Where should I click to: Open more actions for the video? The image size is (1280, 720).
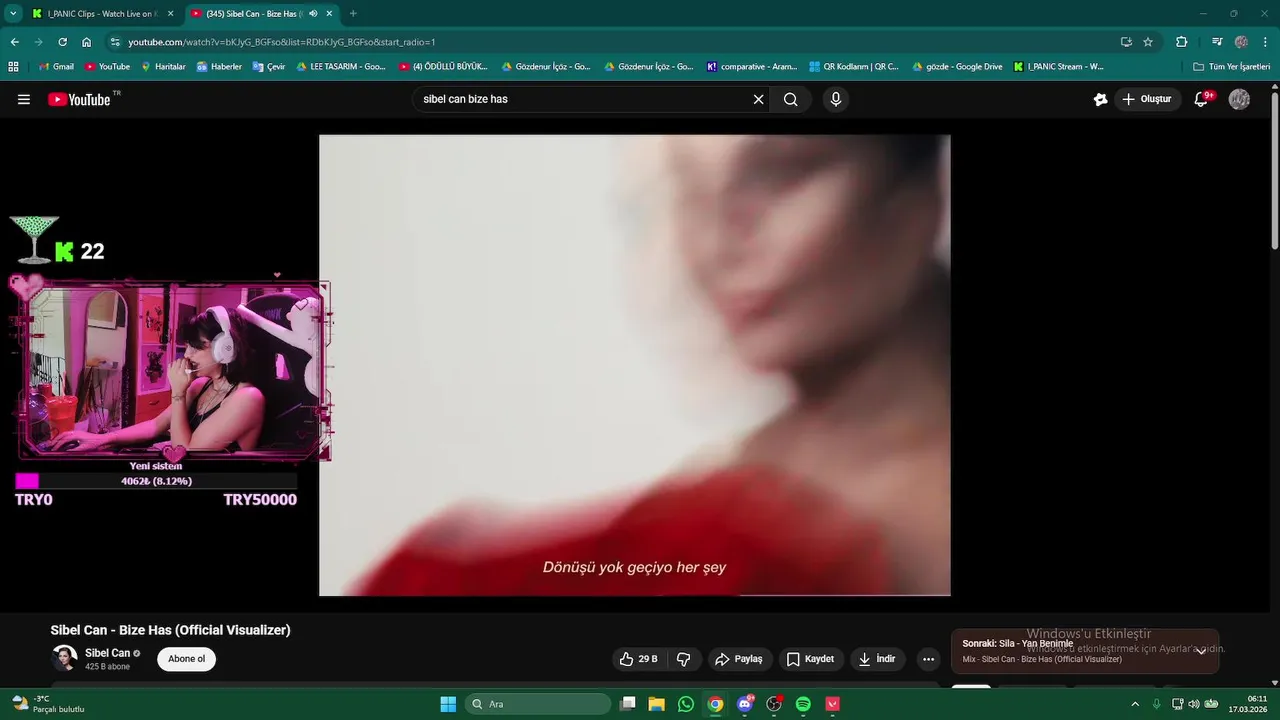928,659
